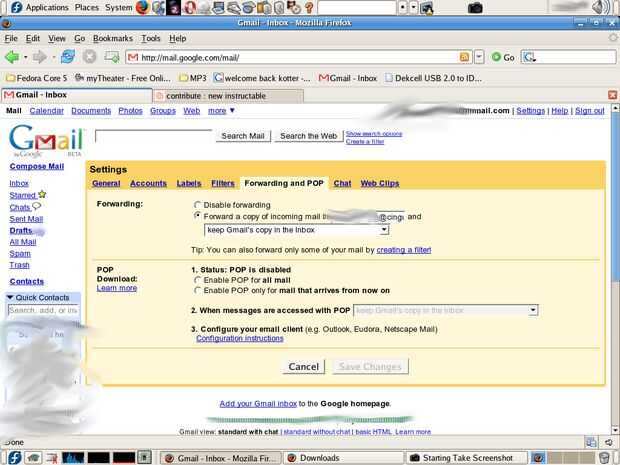
Task: Open the Filters settings tab
Action: (x=223, y=183)
